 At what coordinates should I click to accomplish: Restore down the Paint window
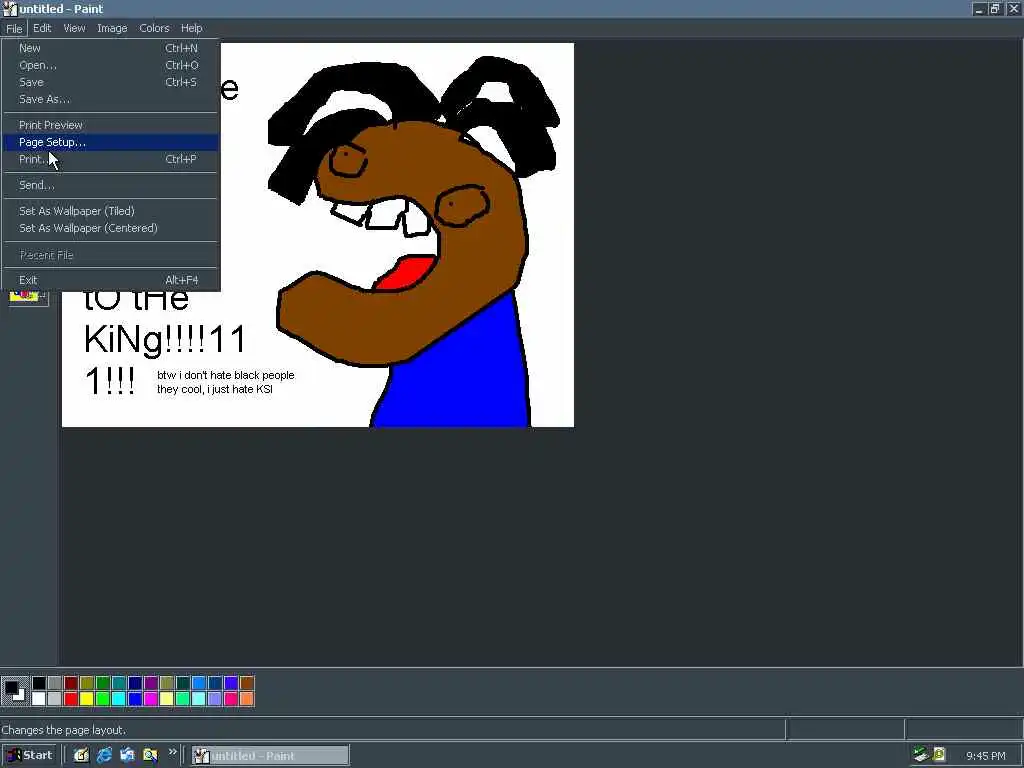click(x=995, y=9)
